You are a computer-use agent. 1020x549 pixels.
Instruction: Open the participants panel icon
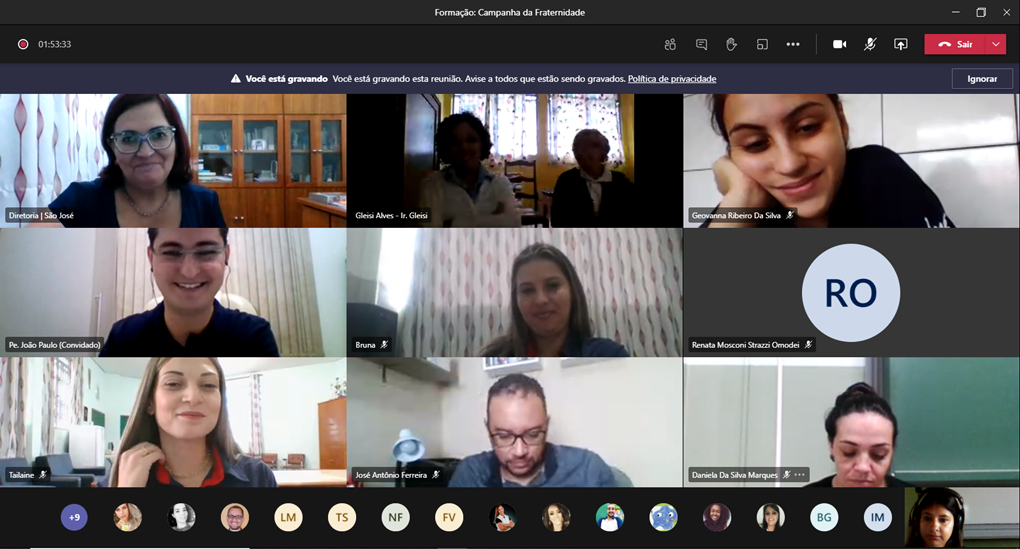670,44
